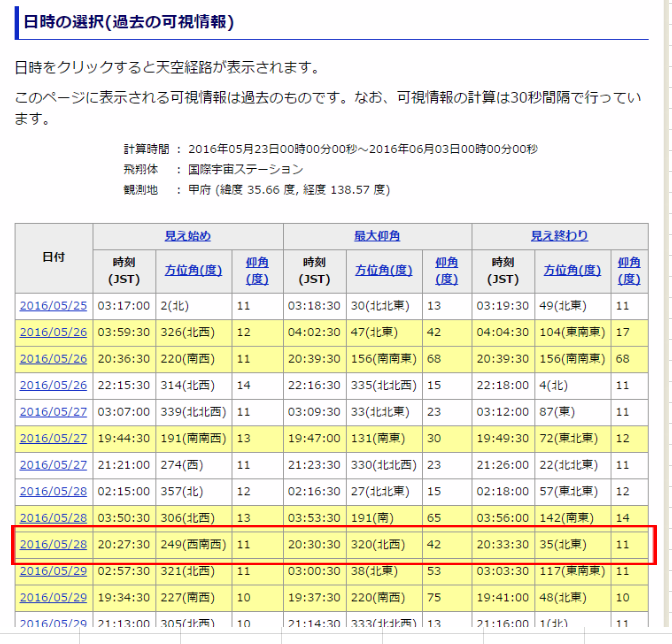Open 2016/05/27 link in 03:07:00 row
Screen dimensions: 672x644
(53, 412)
